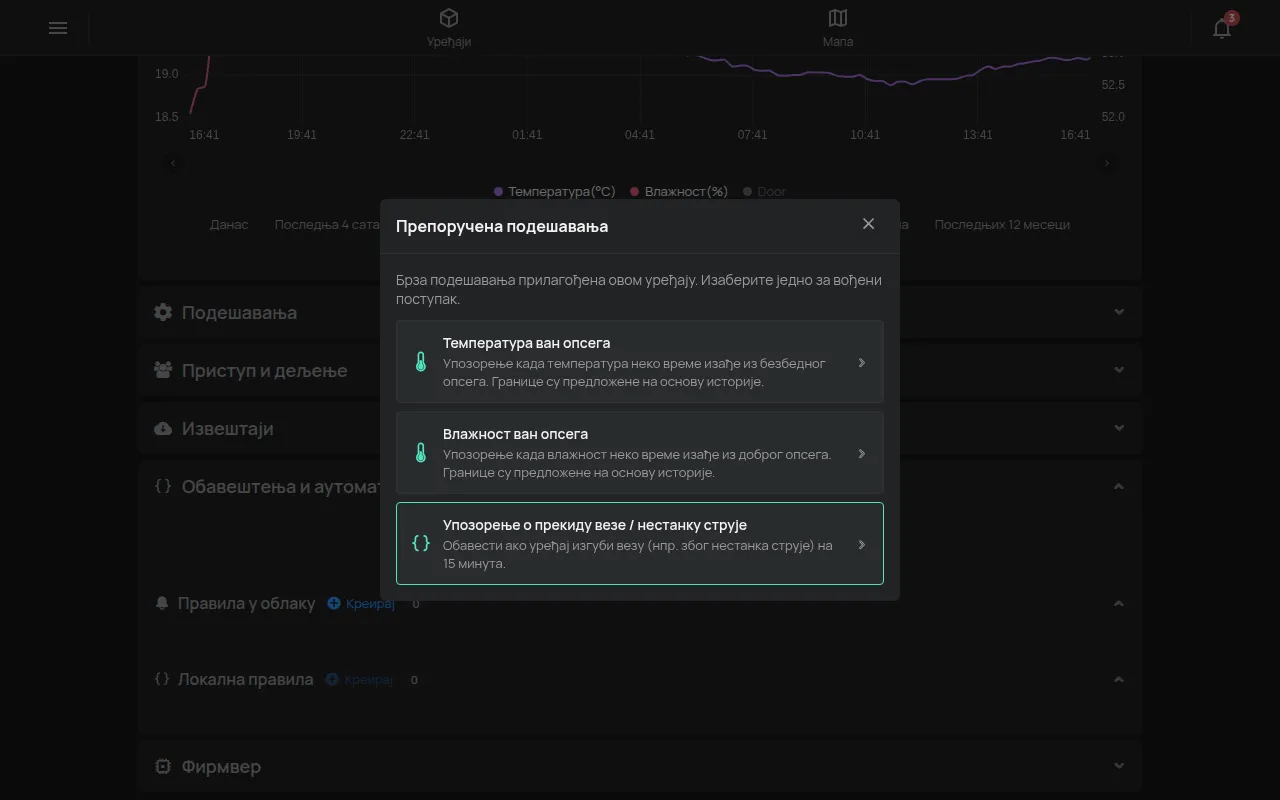
Task: Expand the Подешавања section chevron
Action: tap(1119, 312)
